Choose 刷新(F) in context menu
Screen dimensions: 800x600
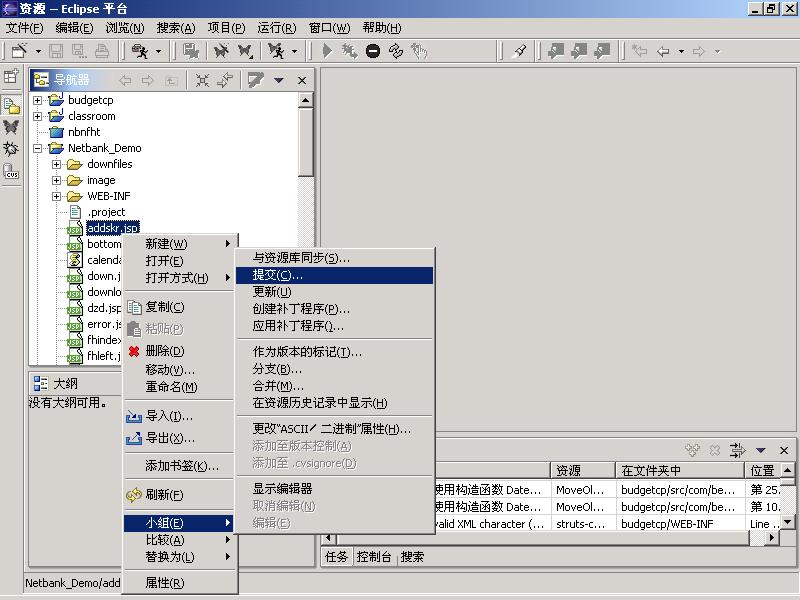pos(179,495)
